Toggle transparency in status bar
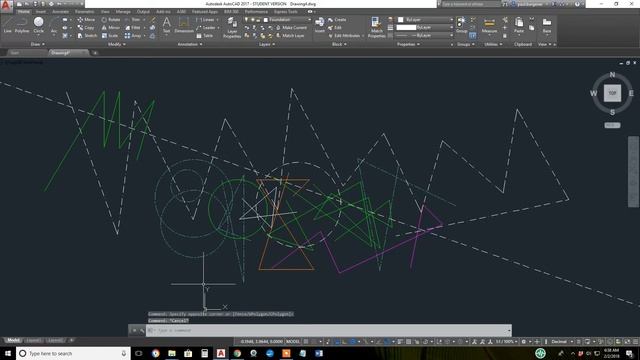This screenshot has width=640, height=360. point(409,342)
